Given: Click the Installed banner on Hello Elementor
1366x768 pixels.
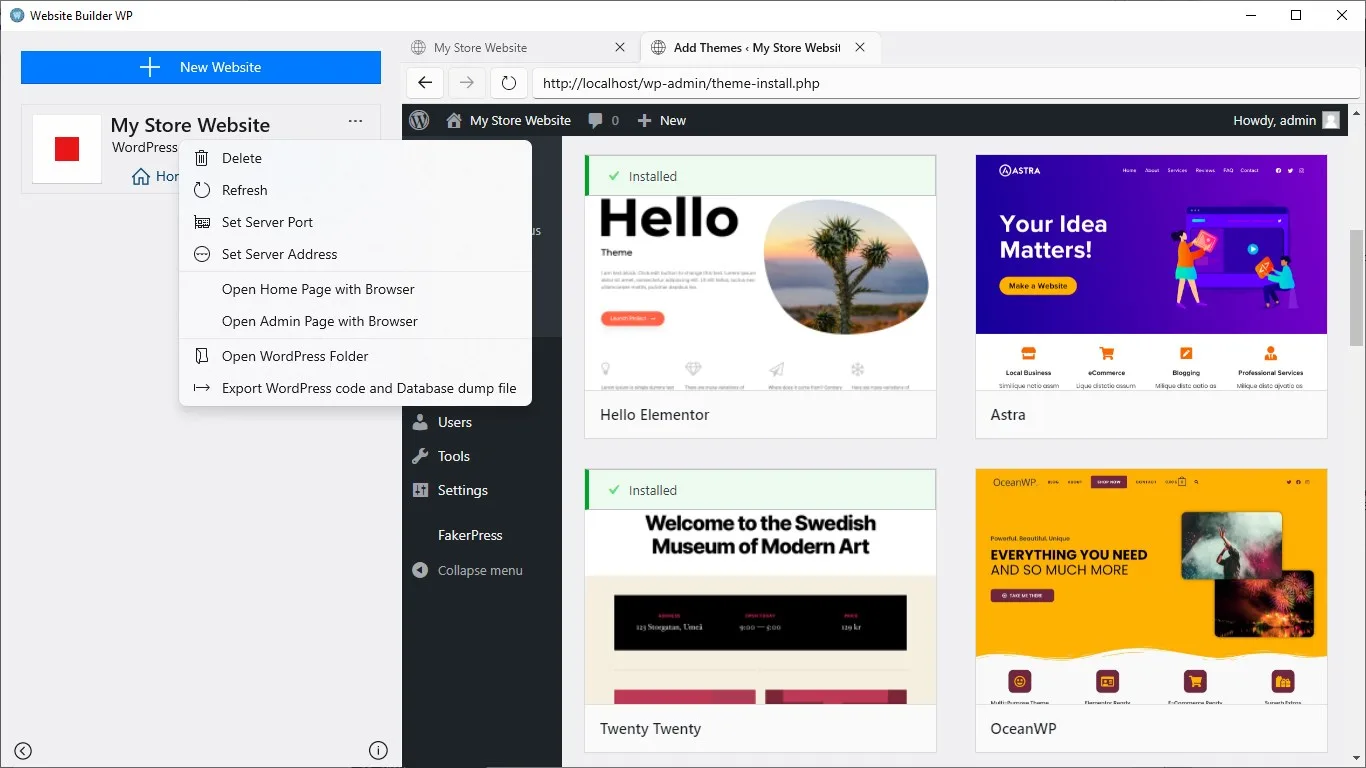Looking at the screenshot, I should 760,176.
